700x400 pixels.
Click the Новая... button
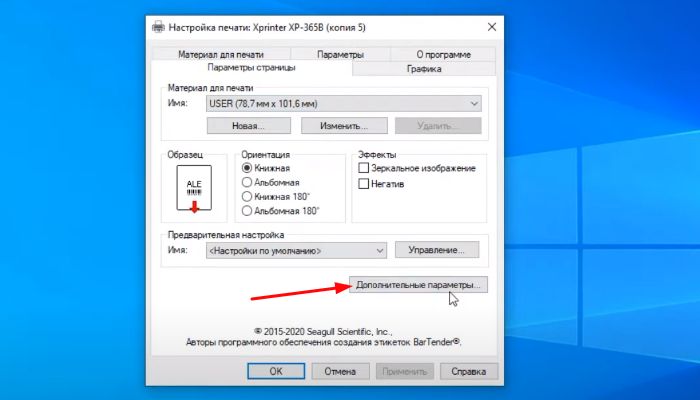[249, 126]
